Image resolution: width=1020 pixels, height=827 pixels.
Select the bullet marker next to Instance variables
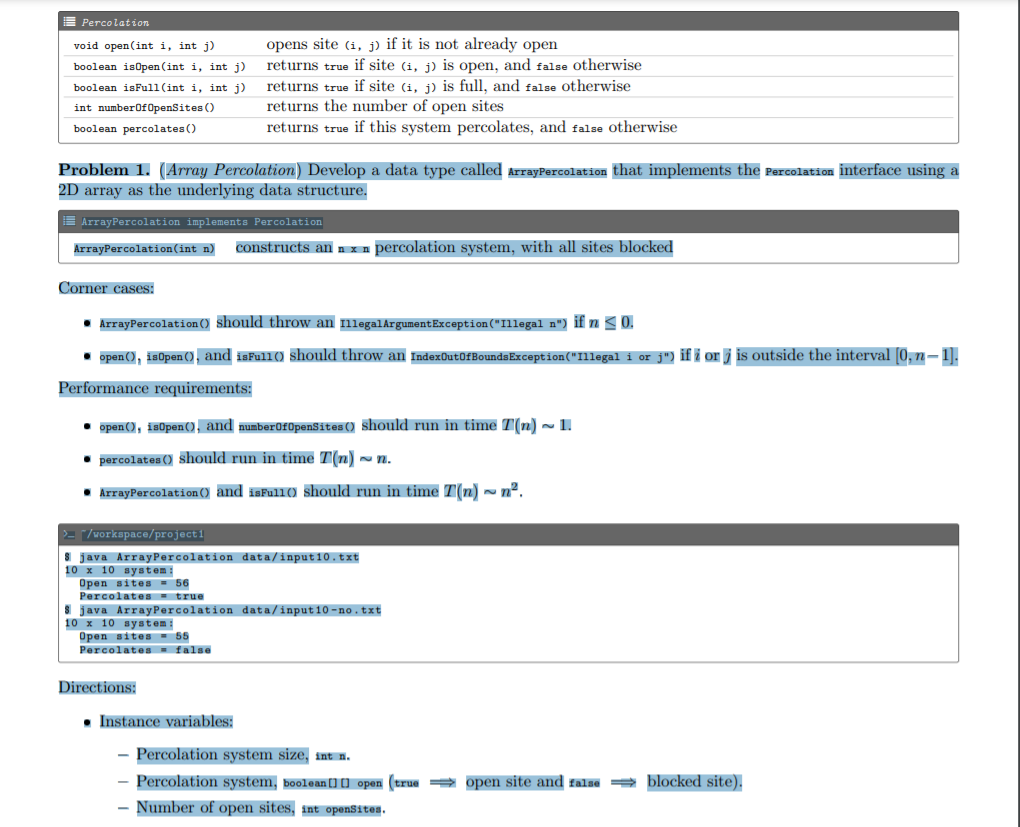pos(86,722)
